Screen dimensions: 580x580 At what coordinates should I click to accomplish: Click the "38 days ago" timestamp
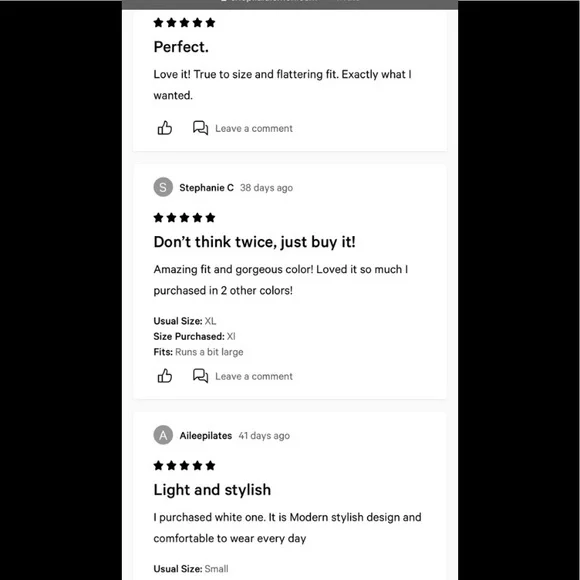pyautogui.click(x=266, y=188)
